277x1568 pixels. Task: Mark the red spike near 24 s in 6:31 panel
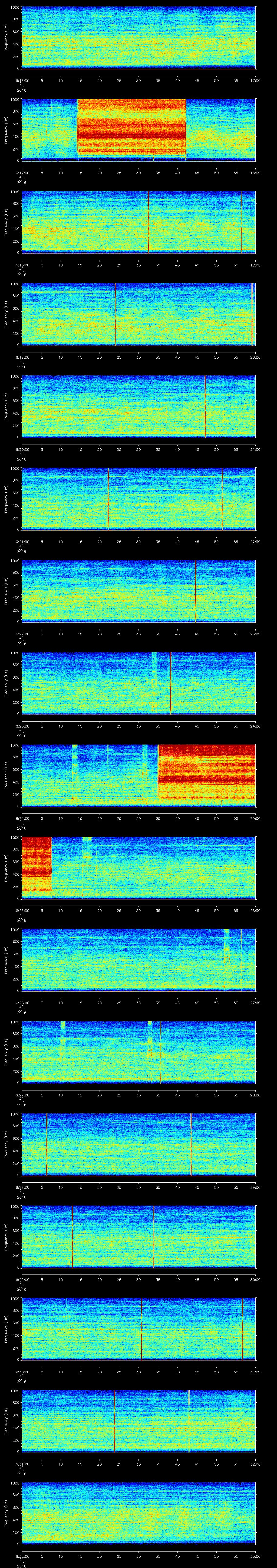tap(114, 1421)
